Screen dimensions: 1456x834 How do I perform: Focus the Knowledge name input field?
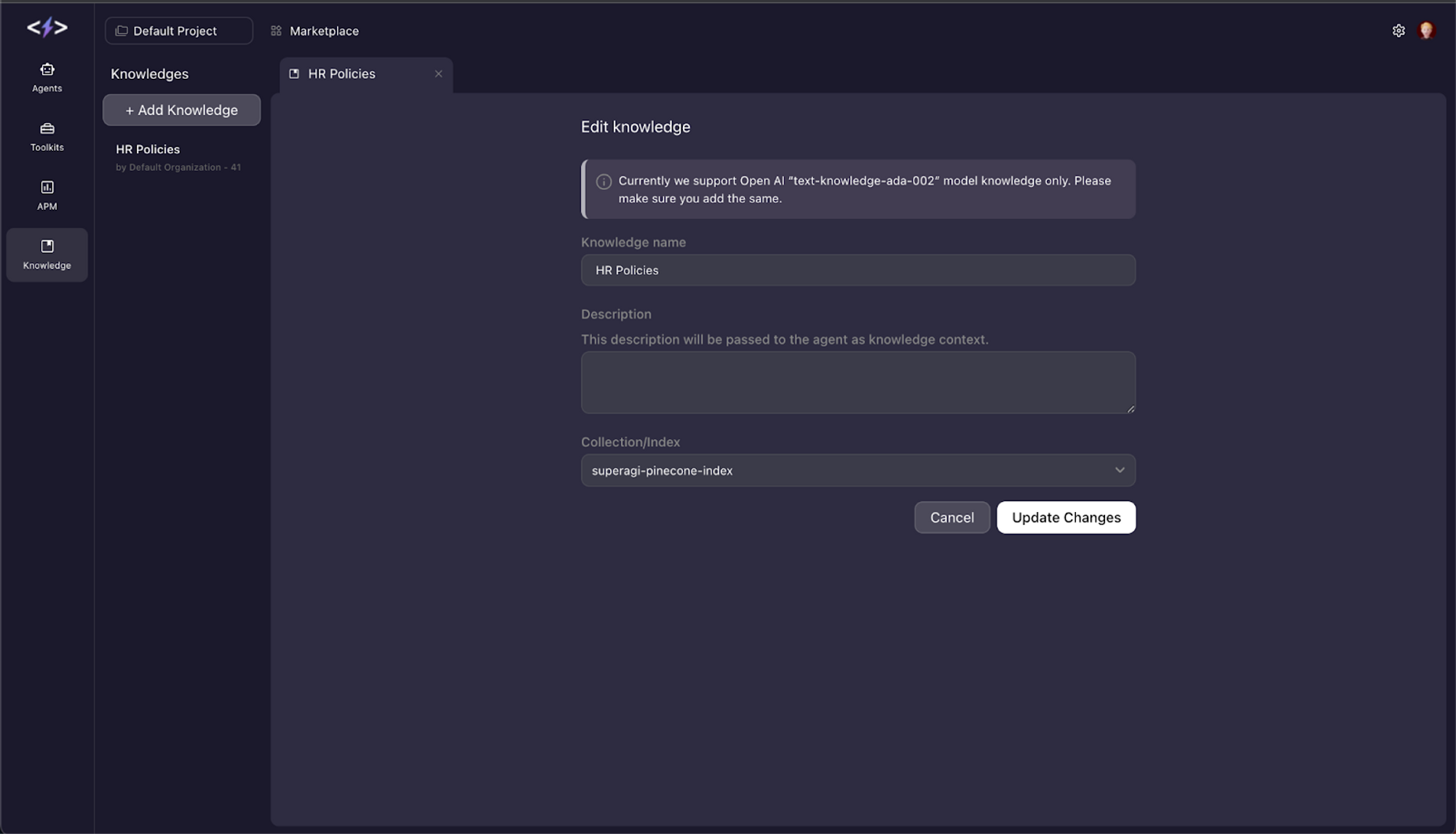[858, 270]
